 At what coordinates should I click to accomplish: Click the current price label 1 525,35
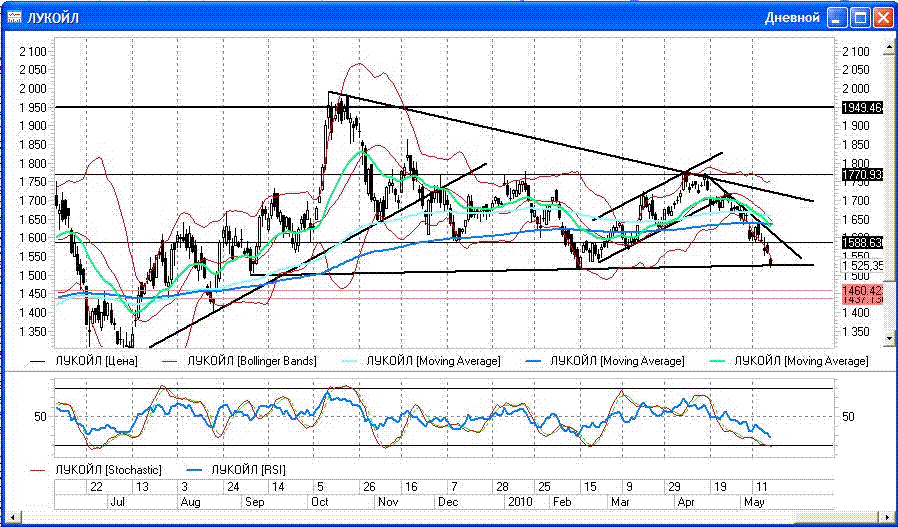(864, 266)
